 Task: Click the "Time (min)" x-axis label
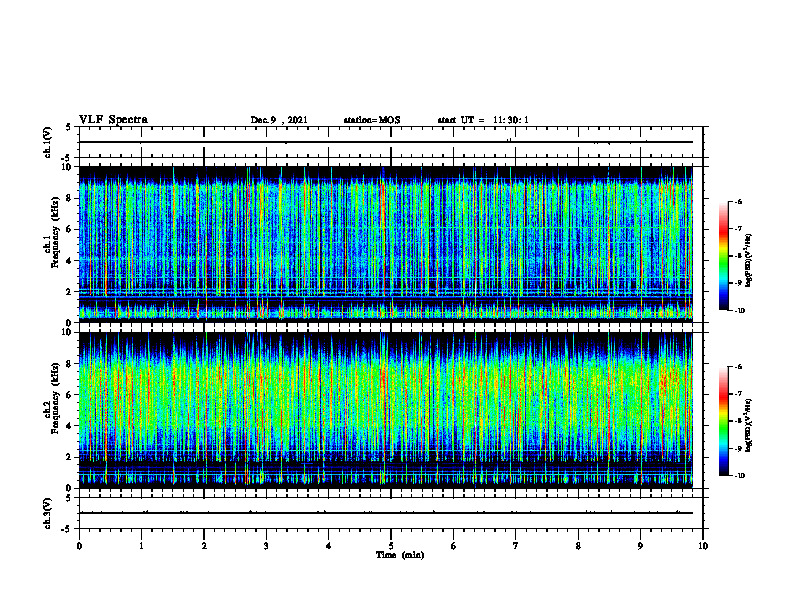(400, 555)
